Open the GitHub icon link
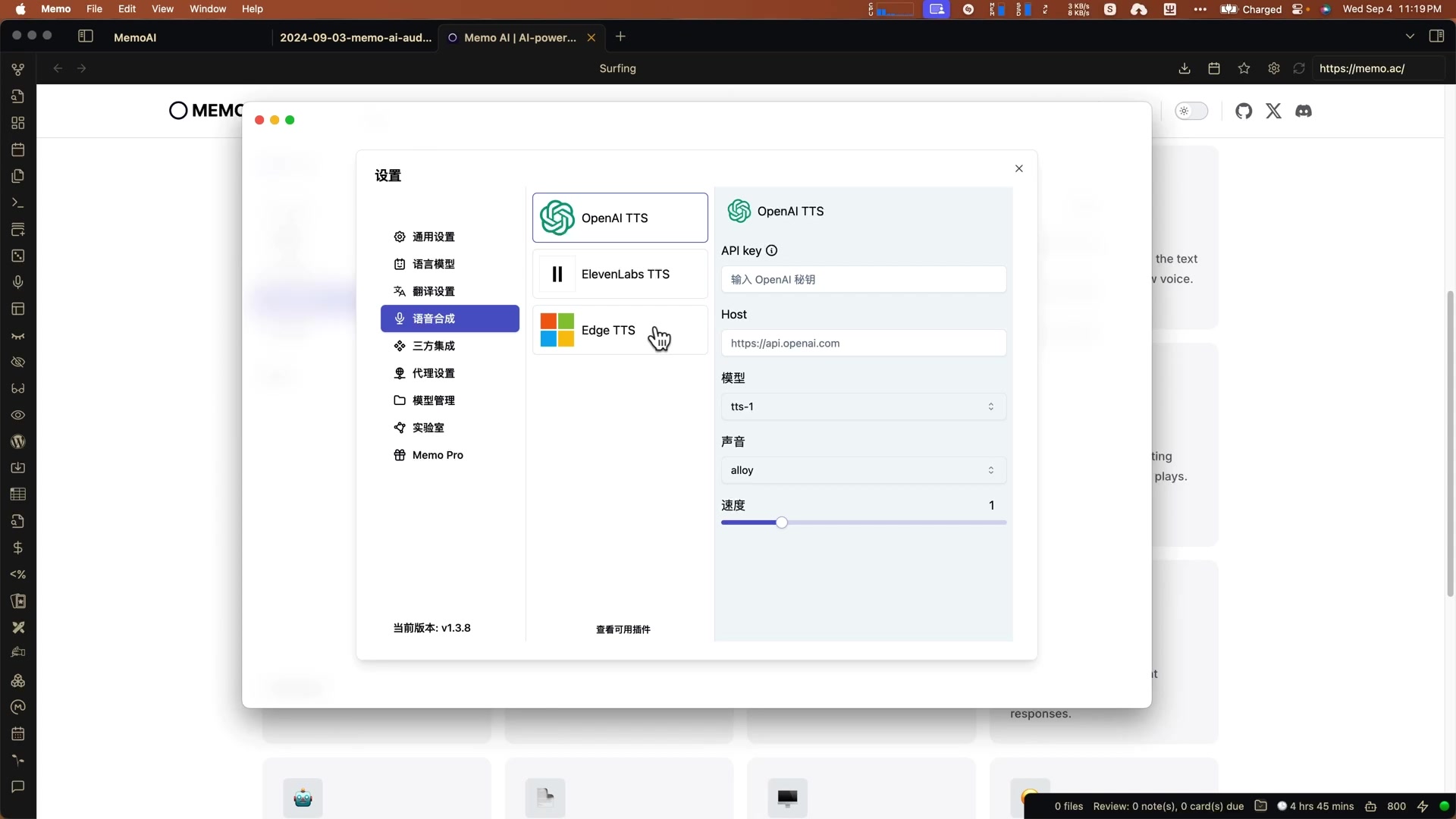The height and width of the screenshot is (819, 1456). [1244, 111]
